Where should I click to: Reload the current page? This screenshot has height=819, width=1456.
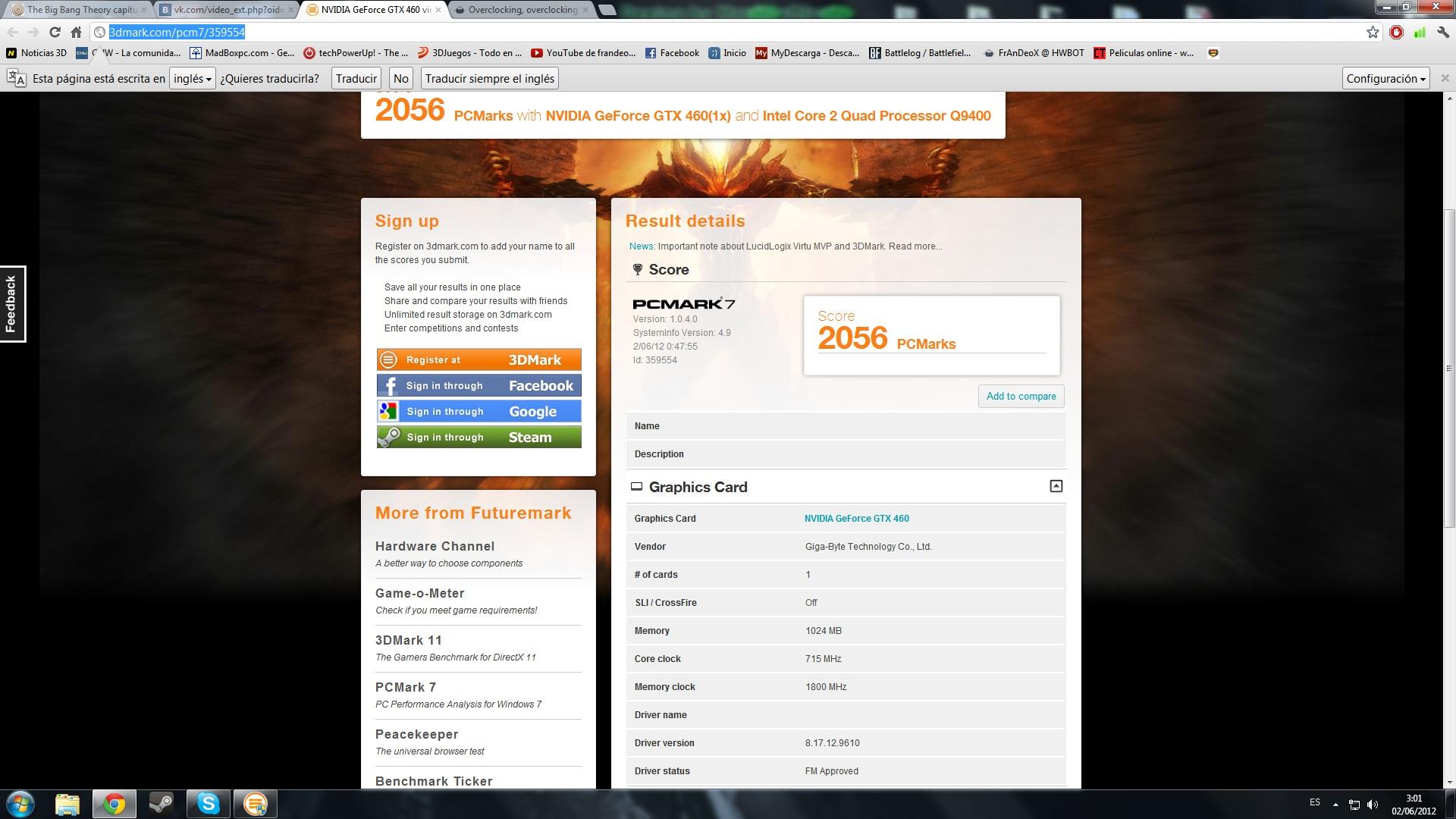[x=55, y=32]
